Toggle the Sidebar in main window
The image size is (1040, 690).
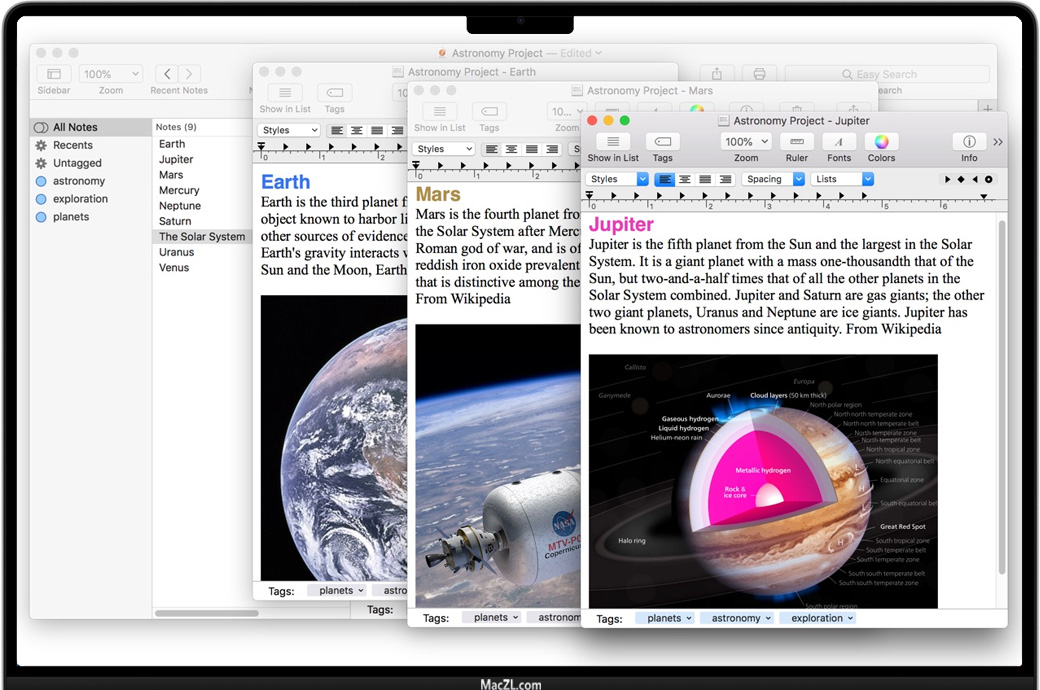pos(54,74)
